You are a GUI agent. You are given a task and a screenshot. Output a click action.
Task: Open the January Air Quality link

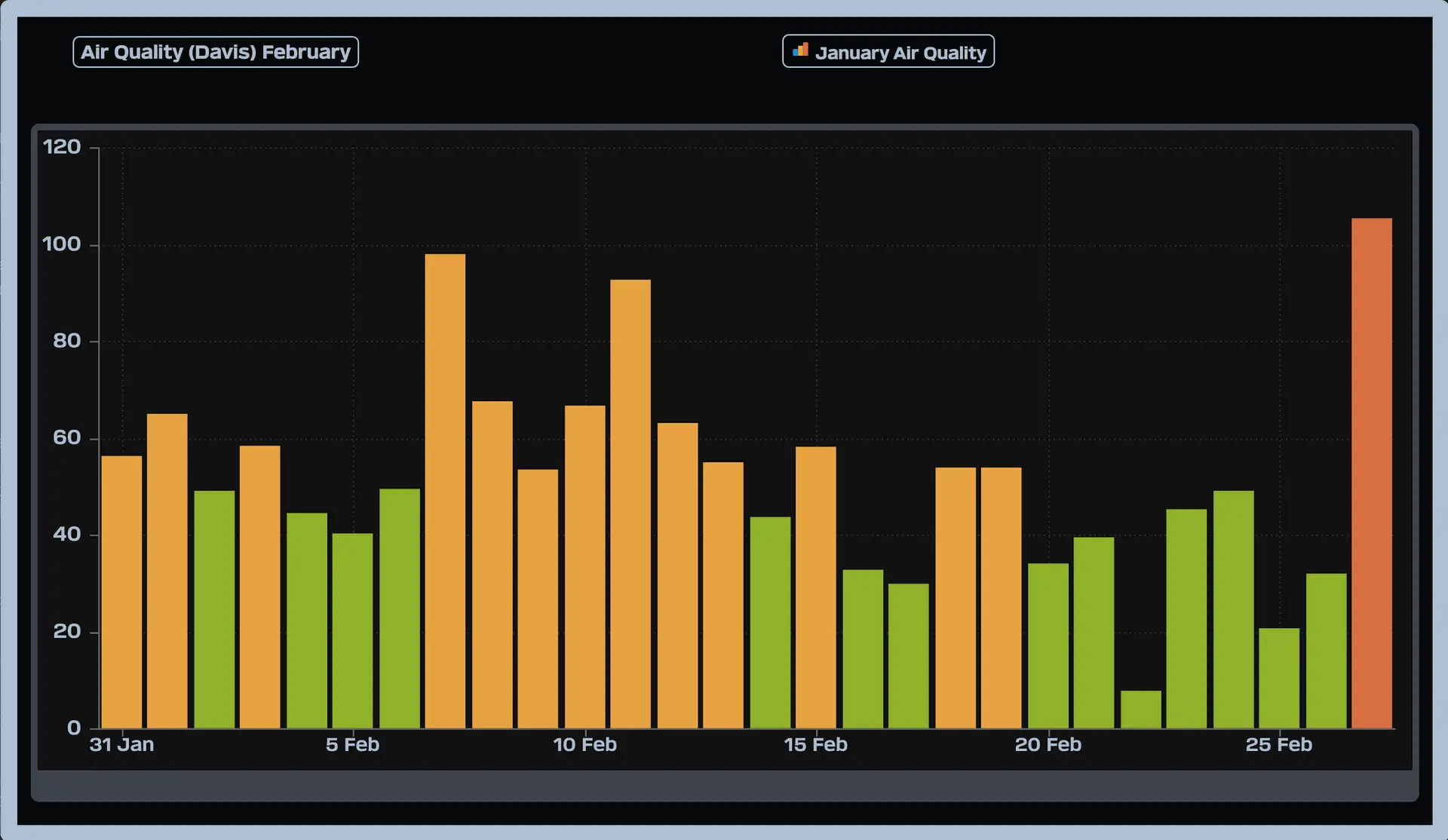coord(900,53)
